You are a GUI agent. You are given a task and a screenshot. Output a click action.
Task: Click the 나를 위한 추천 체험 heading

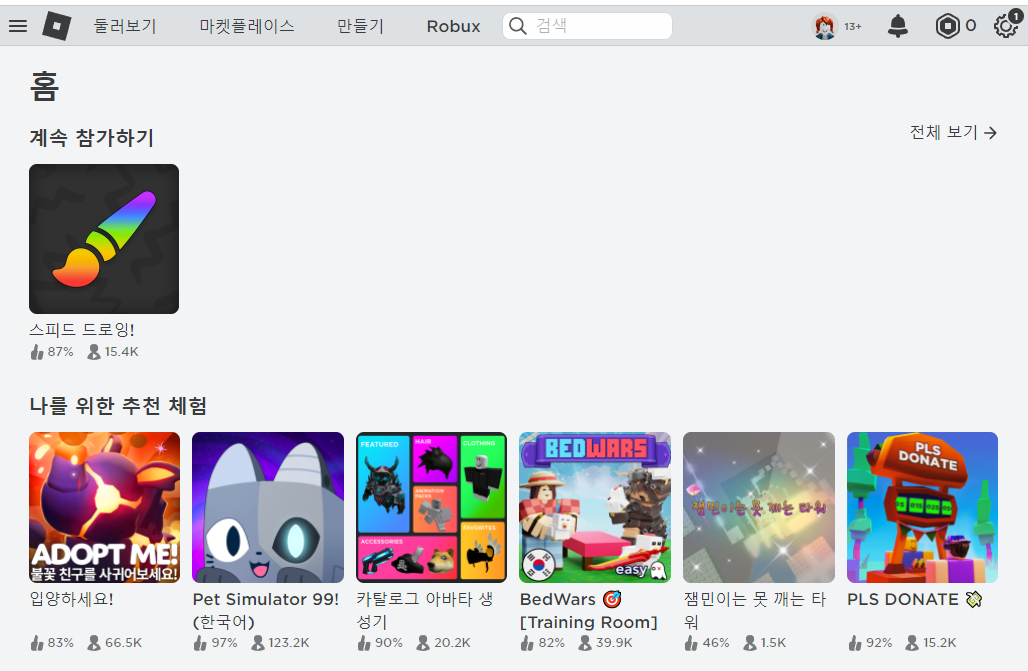(x=118, y=405)
